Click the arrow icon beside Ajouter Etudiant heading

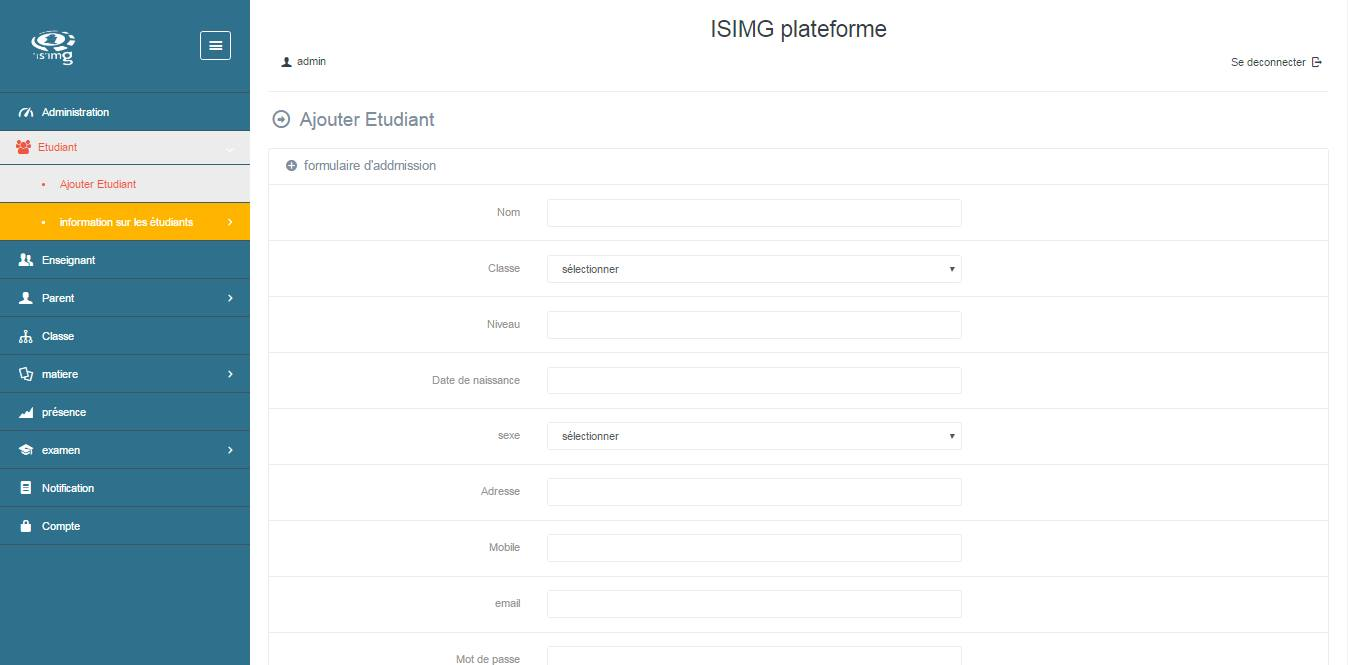(x=281, y=119)
